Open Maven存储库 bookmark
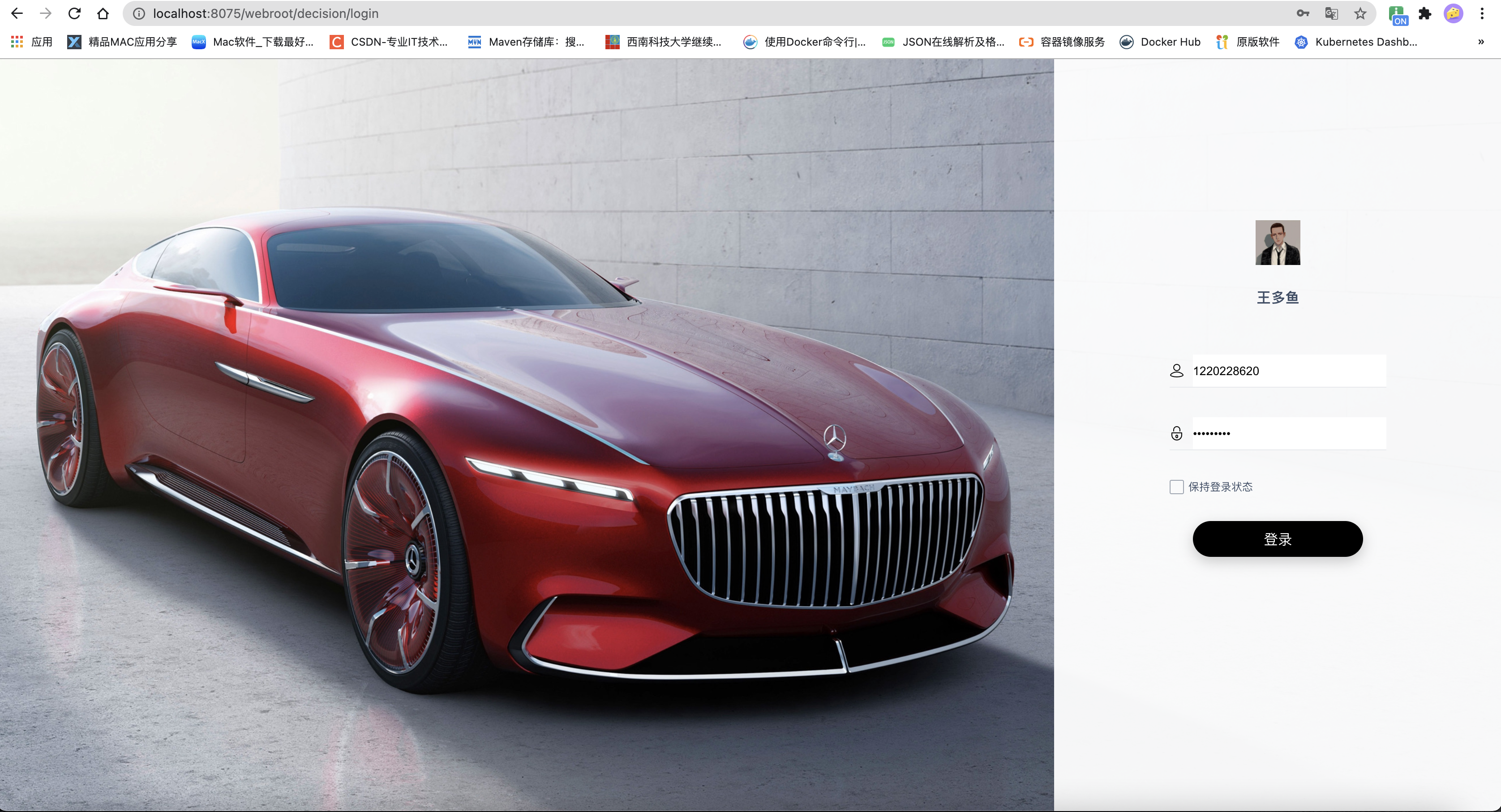This screenshot has height=812, width=1501. tap(526, 42)
